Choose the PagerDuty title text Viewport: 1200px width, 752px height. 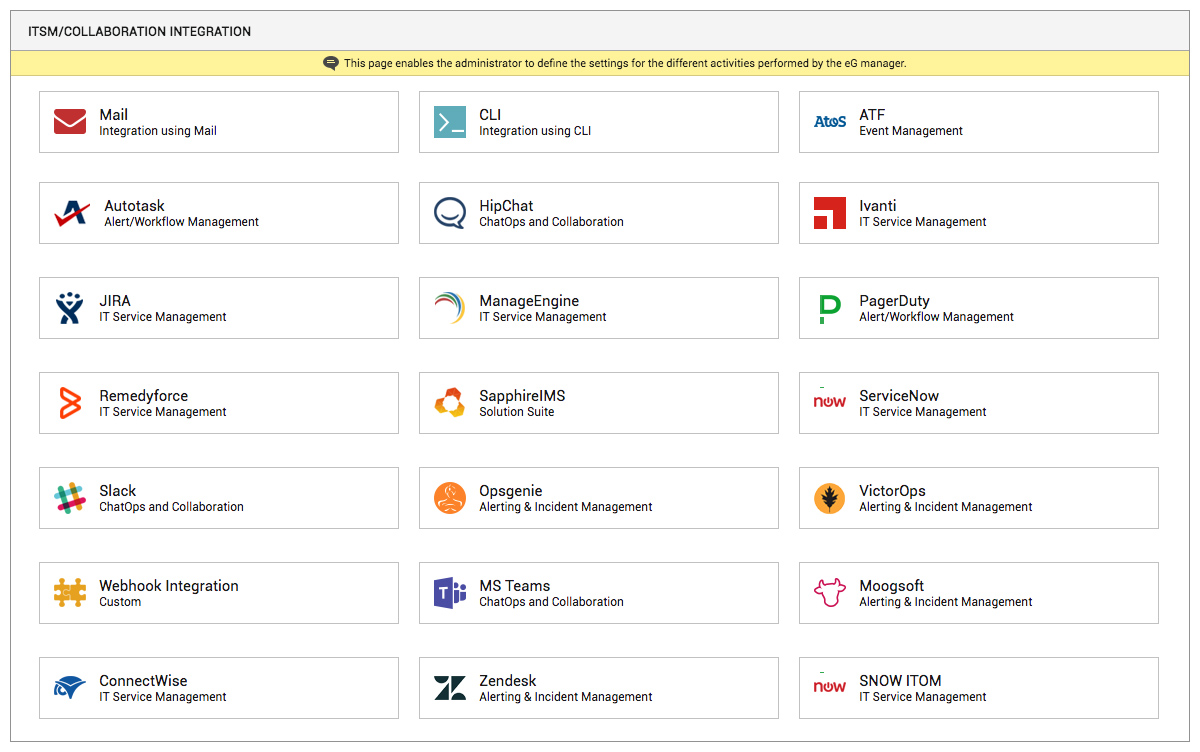click(x=894, y=301)
